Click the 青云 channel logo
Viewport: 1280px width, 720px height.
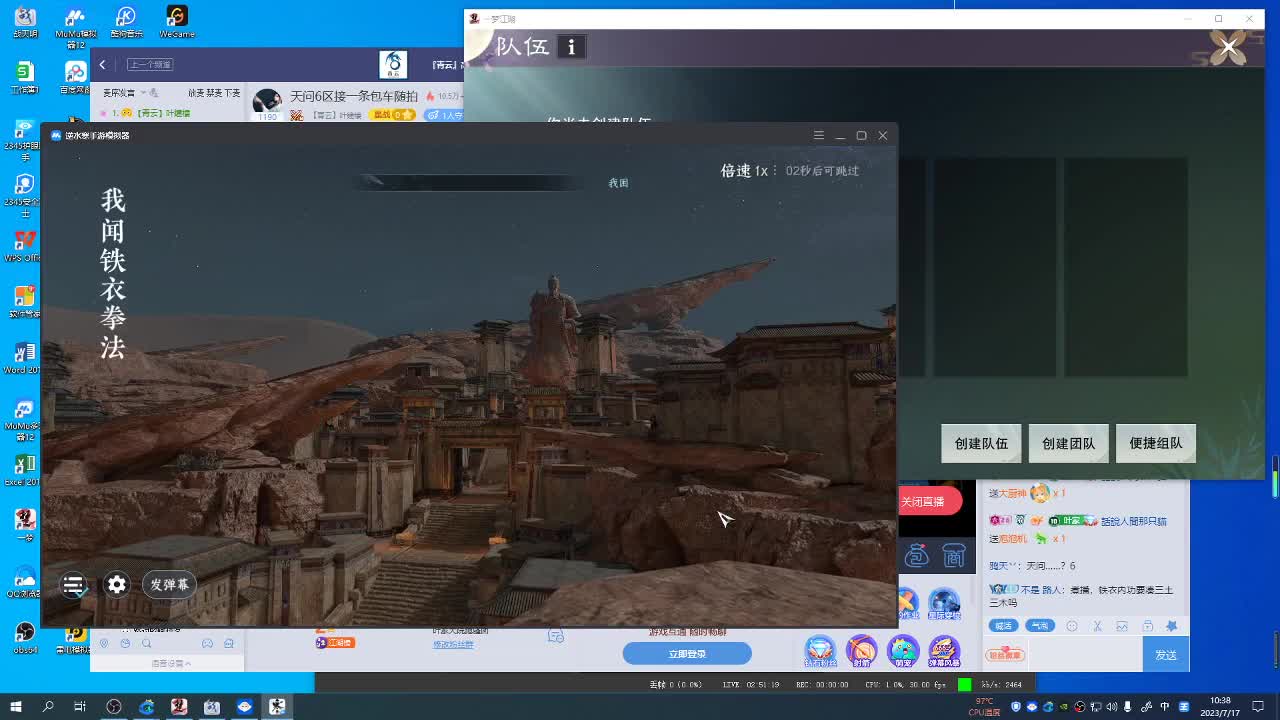[x=394, y=65]
